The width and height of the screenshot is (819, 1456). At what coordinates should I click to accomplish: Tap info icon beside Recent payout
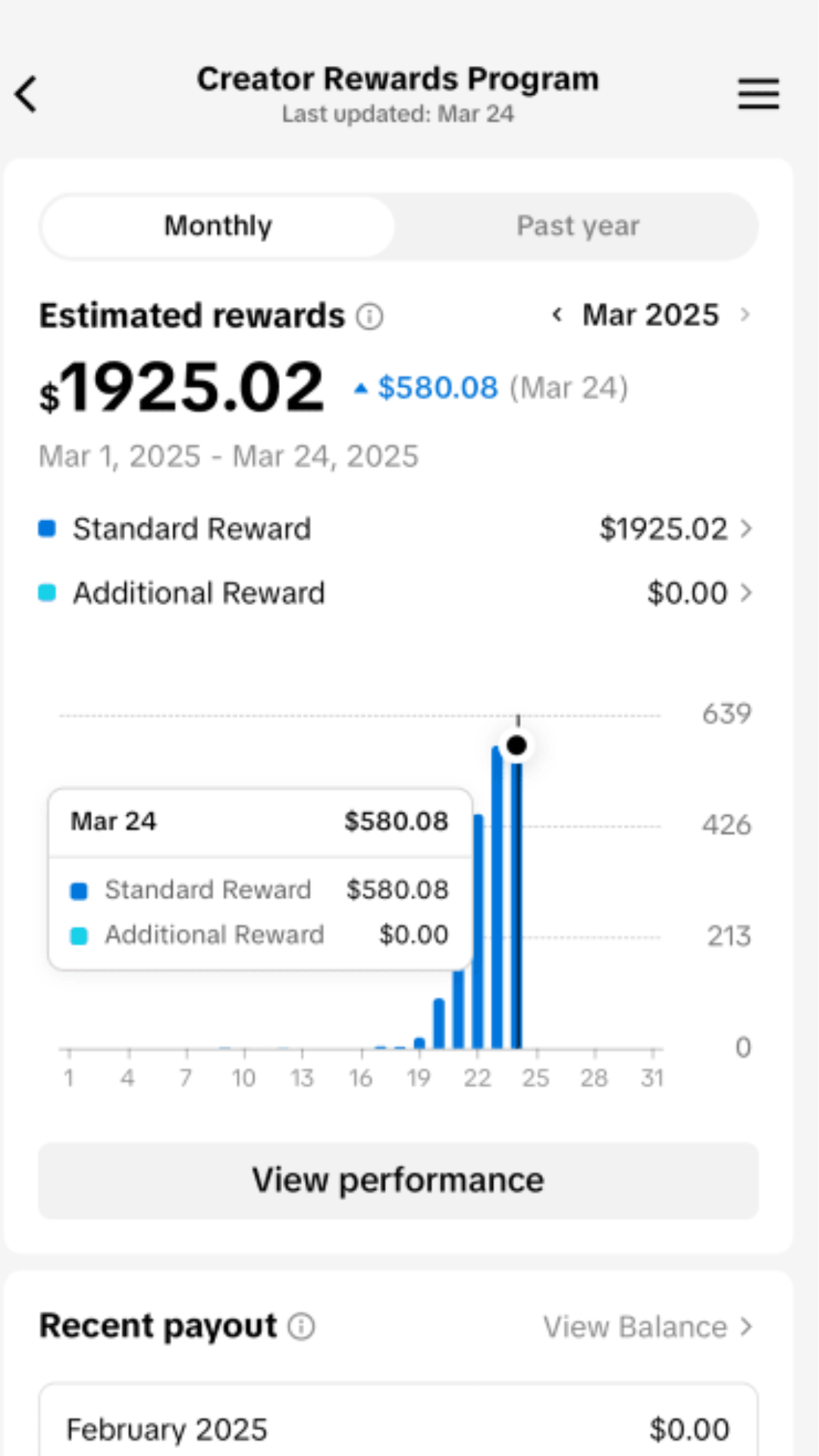(302, 1326)
